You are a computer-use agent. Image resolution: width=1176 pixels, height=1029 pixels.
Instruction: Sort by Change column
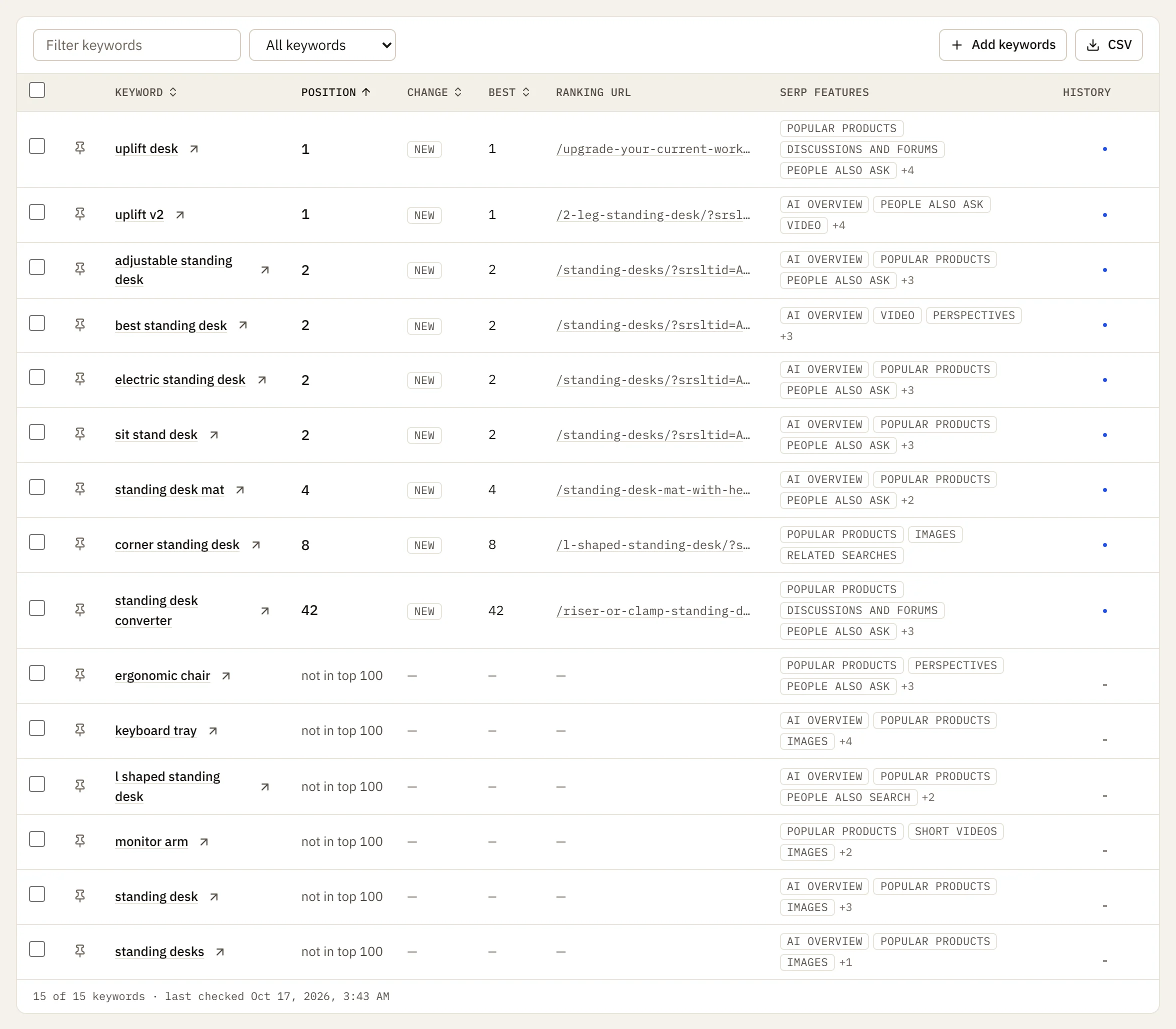(x=434, y=92)
